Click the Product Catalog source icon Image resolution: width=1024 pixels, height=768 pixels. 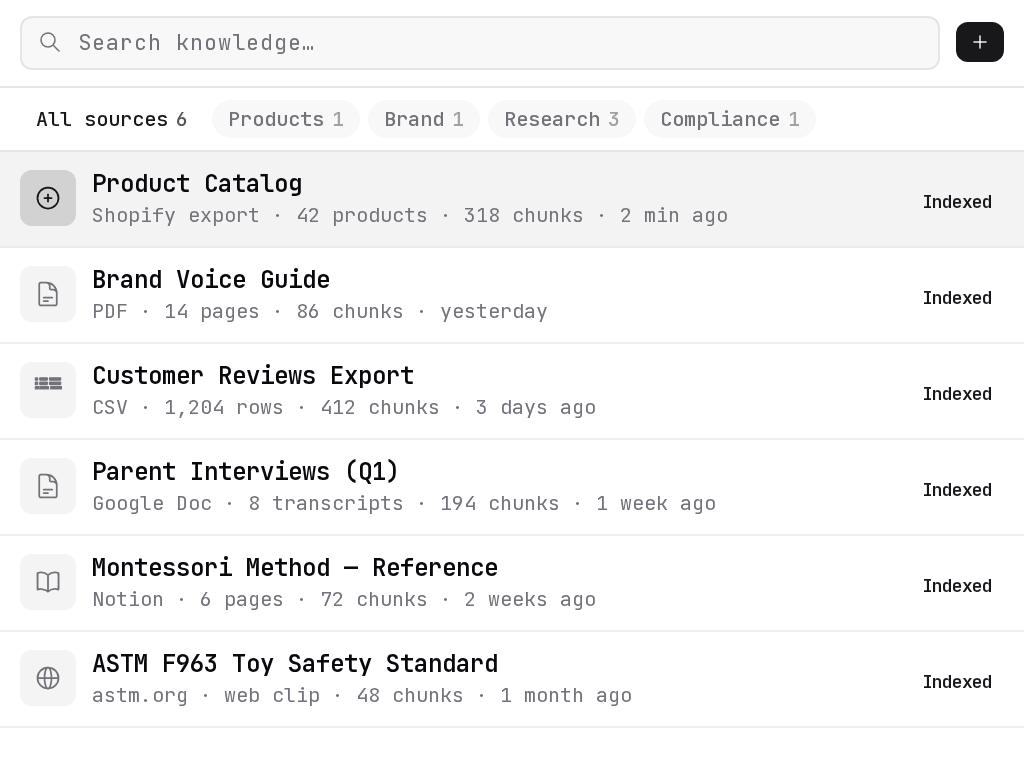tap(48, 198)
